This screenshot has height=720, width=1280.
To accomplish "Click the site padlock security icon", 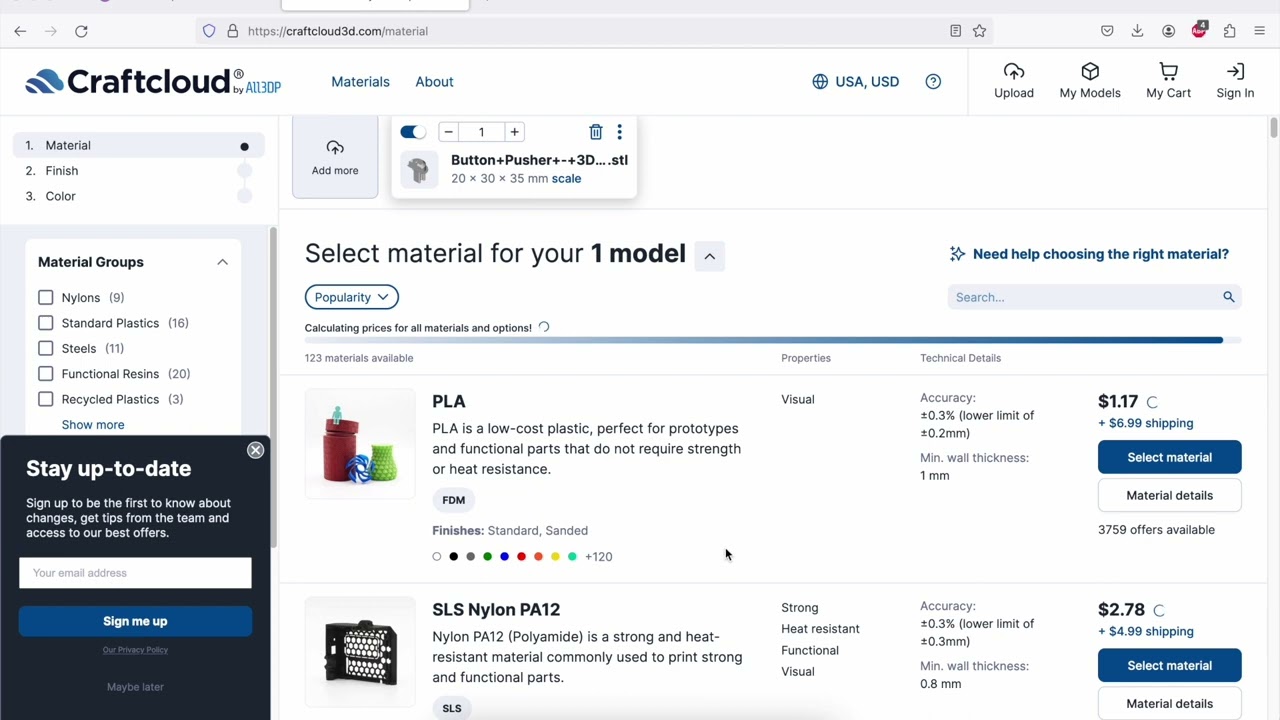I will click(232, 31).
